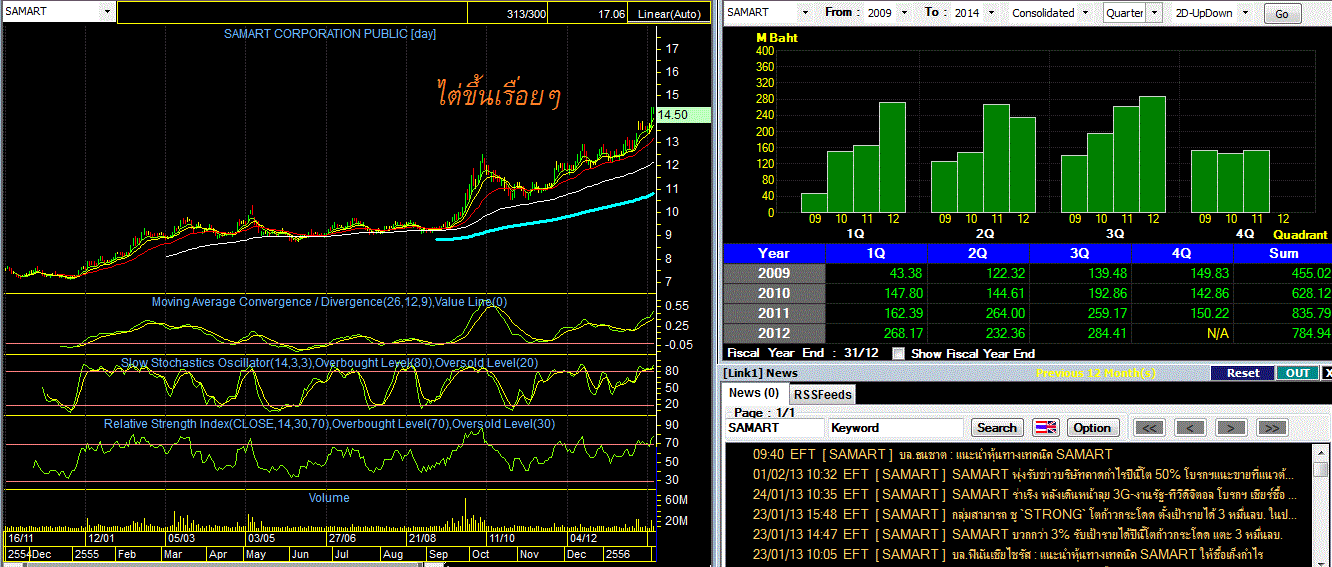Open the Consolidated statement type dropdown
Image resolution: width=1332 pixels, height=567 pixels.
coord(1083,12)
